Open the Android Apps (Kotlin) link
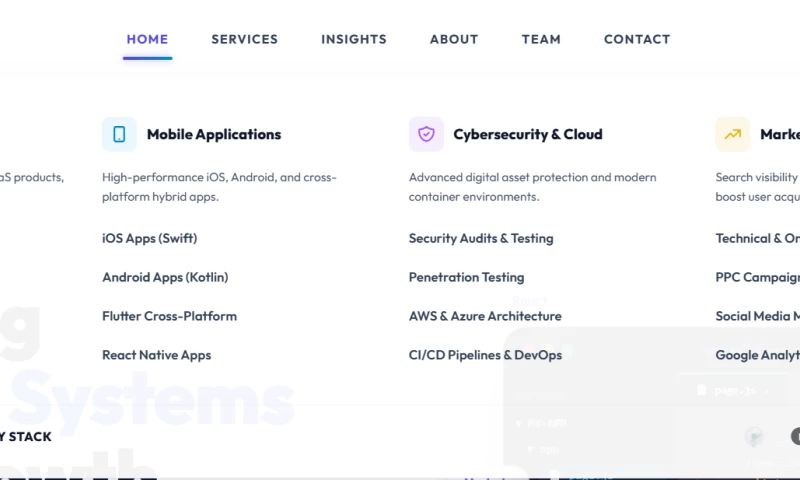 (x=165, y=277)
